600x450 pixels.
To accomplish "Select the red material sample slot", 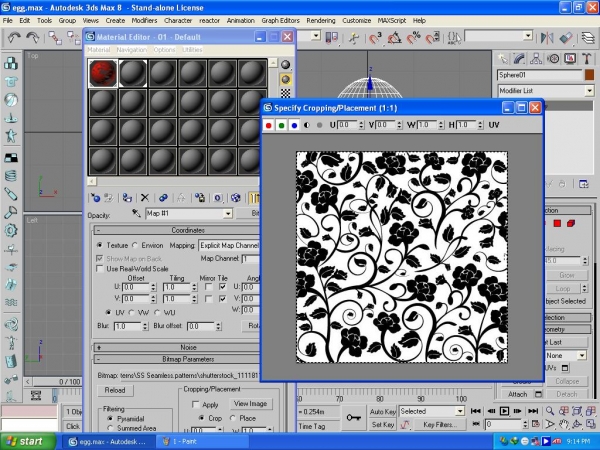I will pyautogui.click(x=103, y=73).
